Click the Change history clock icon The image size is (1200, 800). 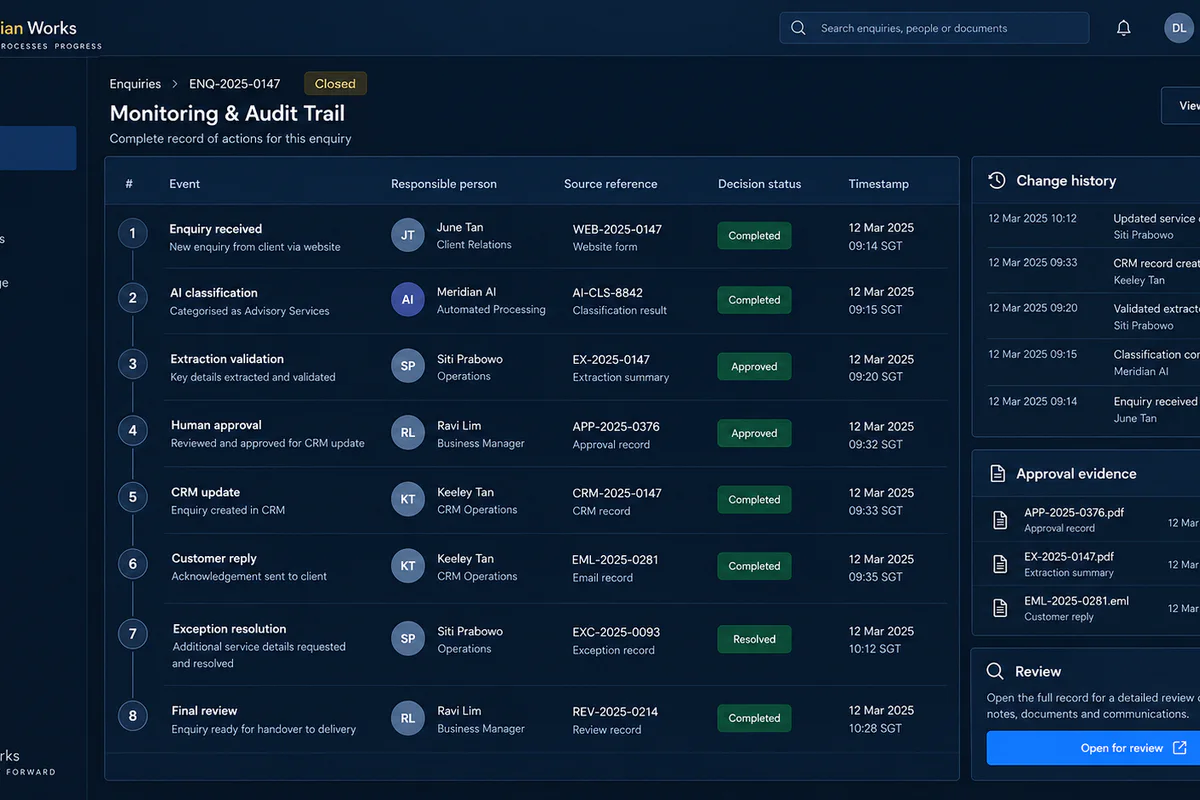(997, 181)
